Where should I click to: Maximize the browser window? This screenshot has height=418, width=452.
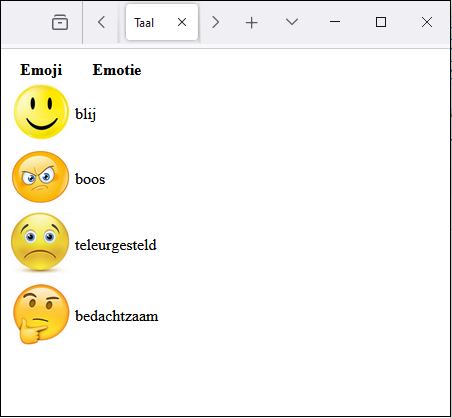381,22
